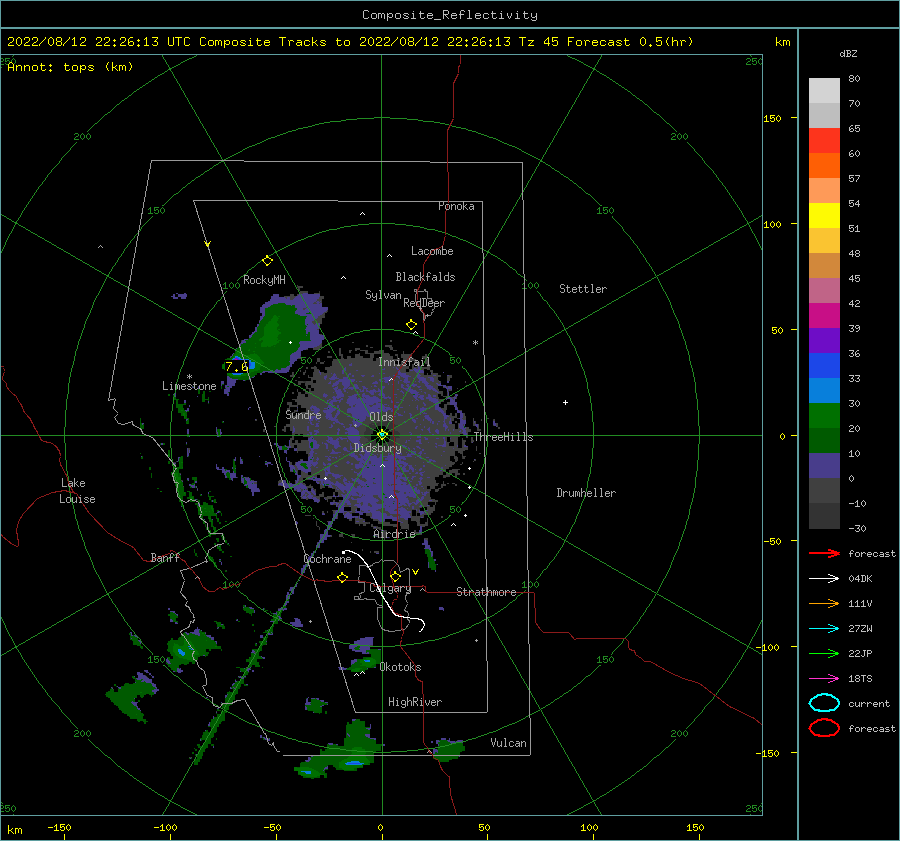The width and height of the screenshot is (900, 841).
Task: Click the Strathmore label
Action: coord(486,592)
